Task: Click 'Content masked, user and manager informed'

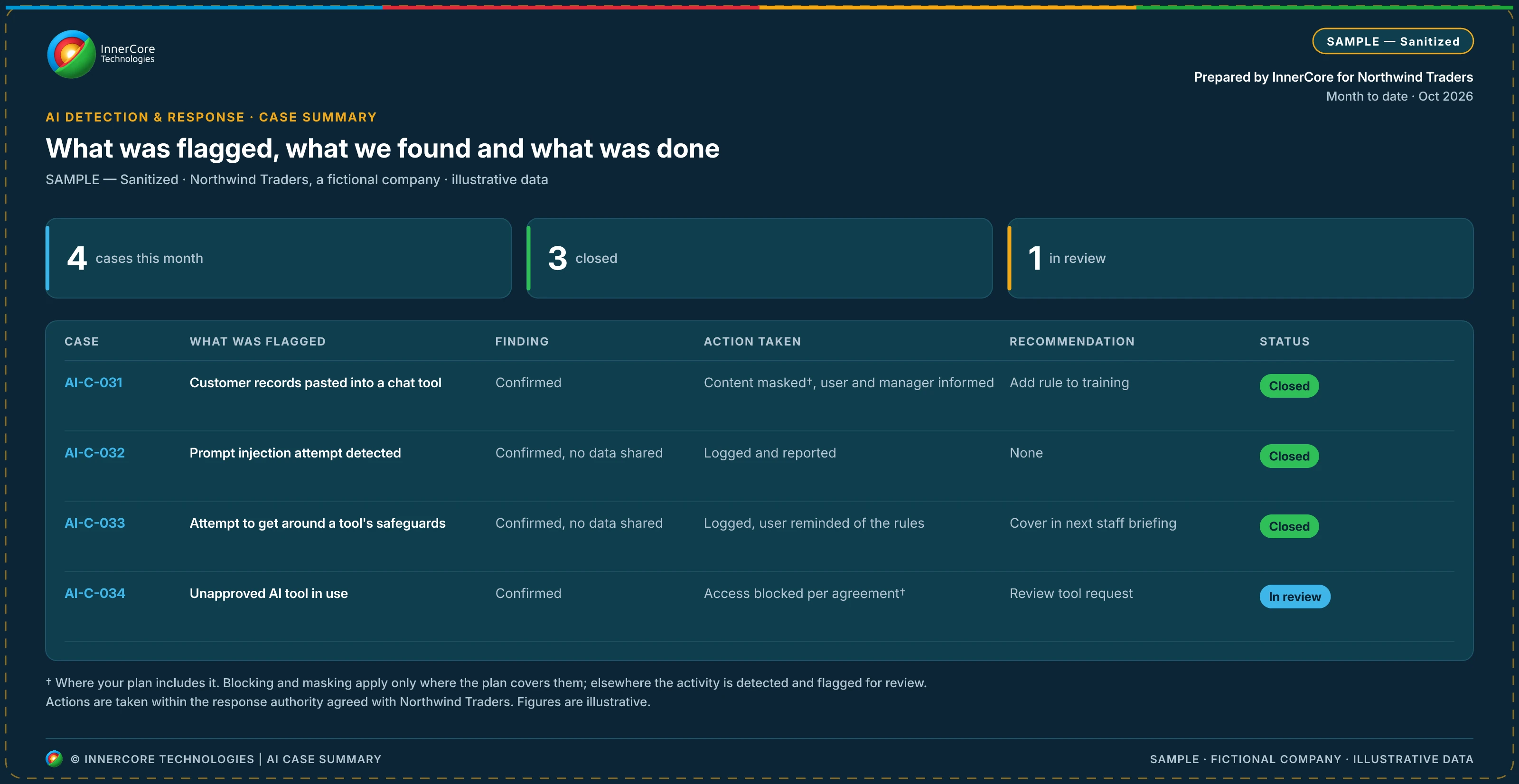Action: coord(849,383)
